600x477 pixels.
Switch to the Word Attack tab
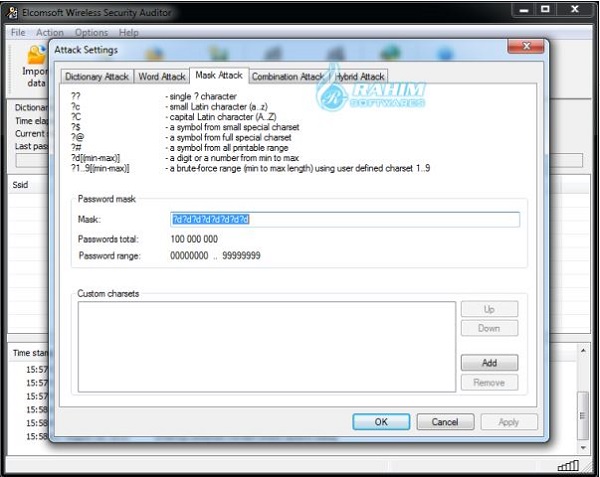click(x=162, y=77)
